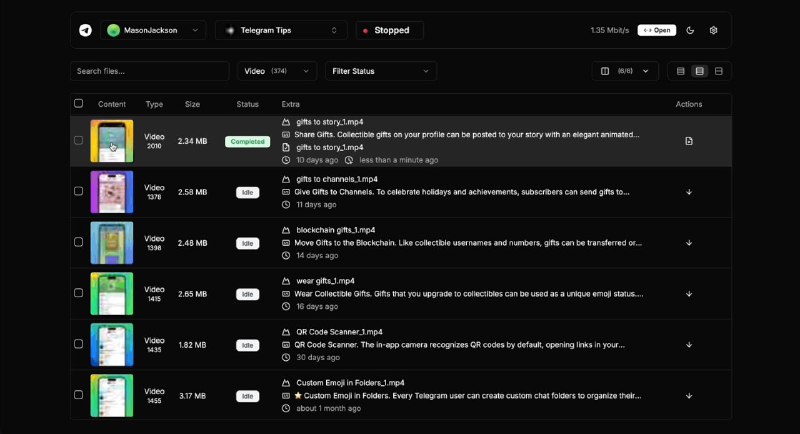The height and width of the screenshot is (434, 800).
Task: Open the columns visibility dropdown (6/6)
Action: pos(624,71)
